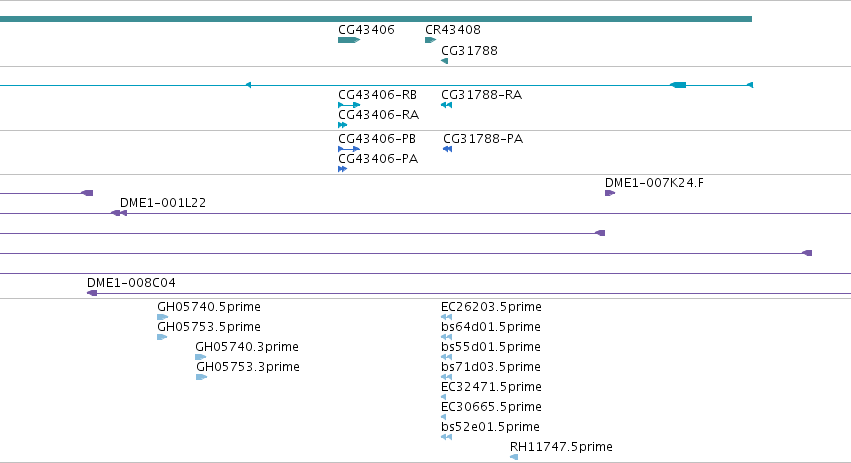Click the teal arrow glyph beneath CR43408
This screenshot has height=463, width=851.
(x=430, y=40)
